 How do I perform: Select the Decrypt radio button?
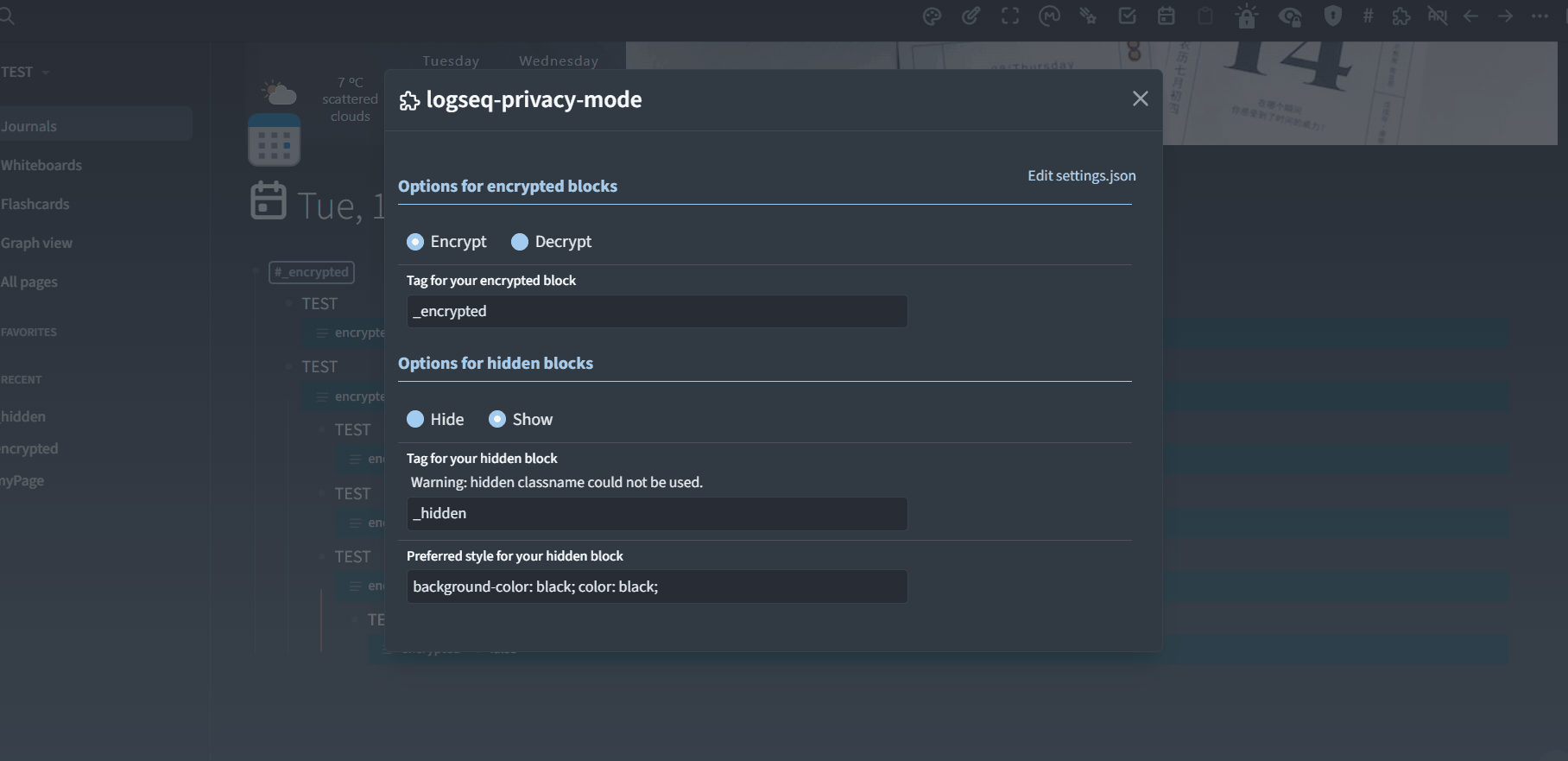tap(520, 242)
